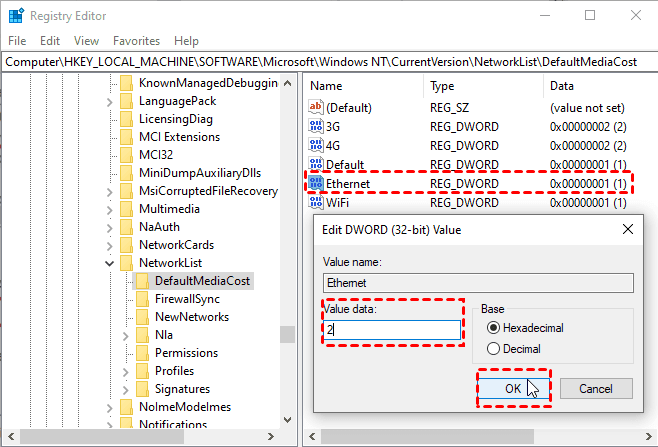658x447 pixels.
Task: Click the NetworkList folder icon
Action: pos(126,263)
